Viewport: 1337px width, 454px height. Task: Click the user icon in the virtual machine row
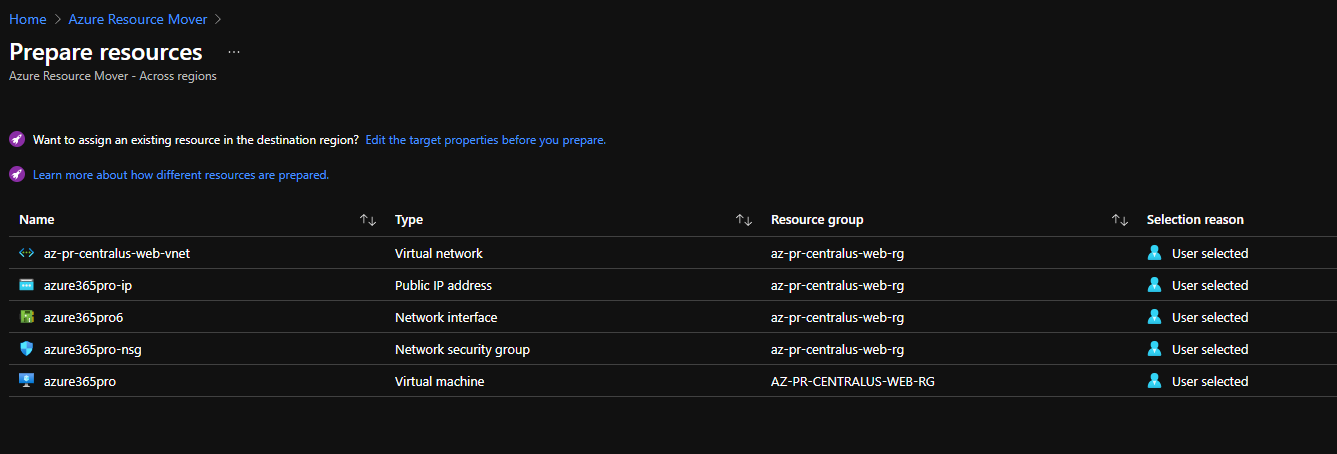point(1155,381)
